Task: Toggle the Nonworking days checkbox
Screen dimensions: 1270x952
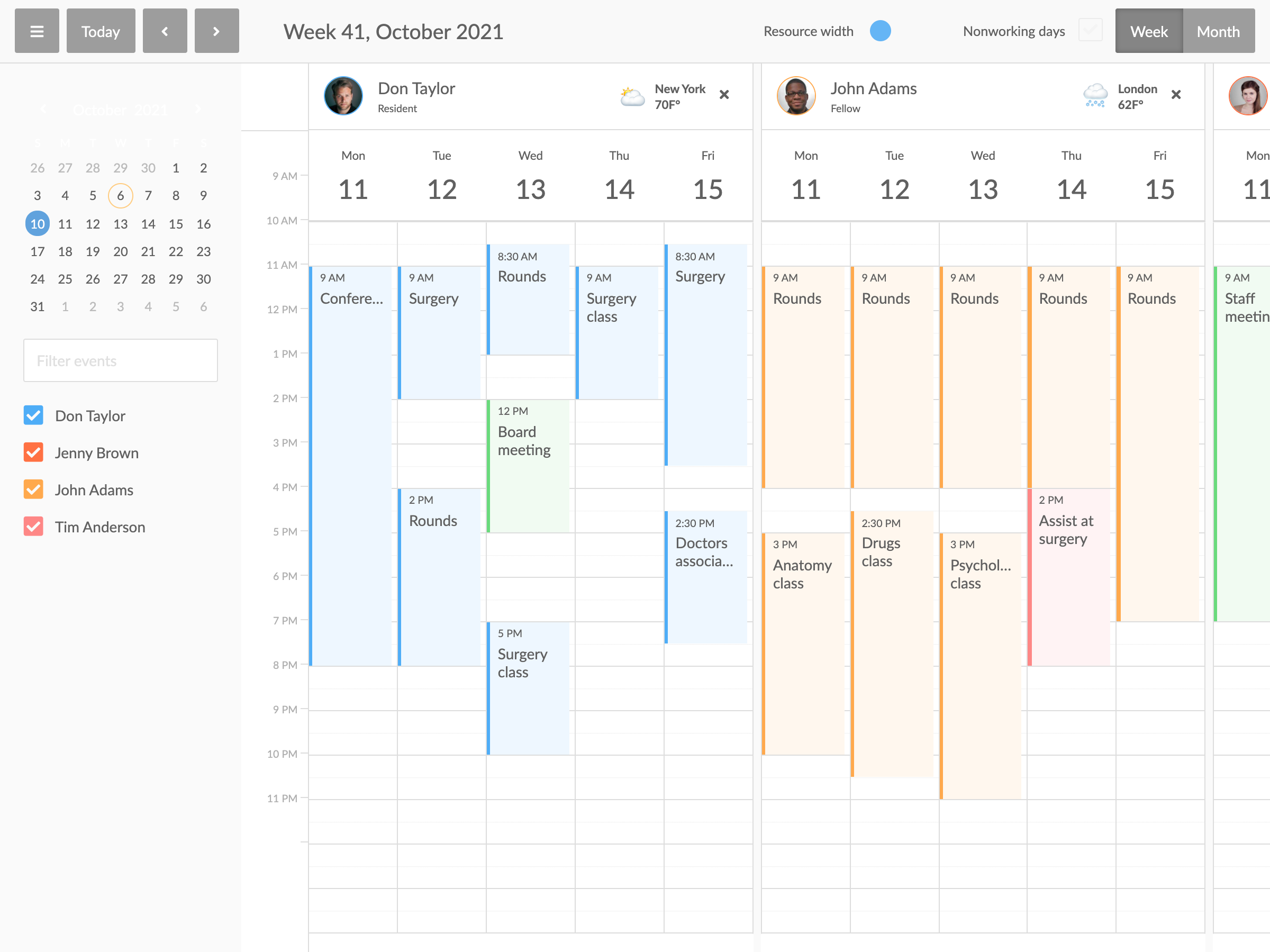Action: pyautogui.click(x=1090, y=30)
